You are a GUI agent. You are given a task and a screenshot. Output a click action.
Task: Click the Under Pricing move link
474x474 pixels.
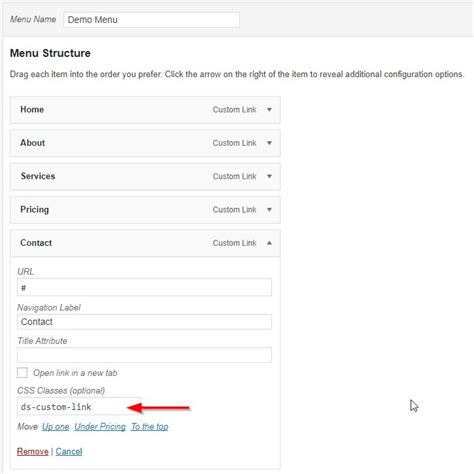pos(100,427)
